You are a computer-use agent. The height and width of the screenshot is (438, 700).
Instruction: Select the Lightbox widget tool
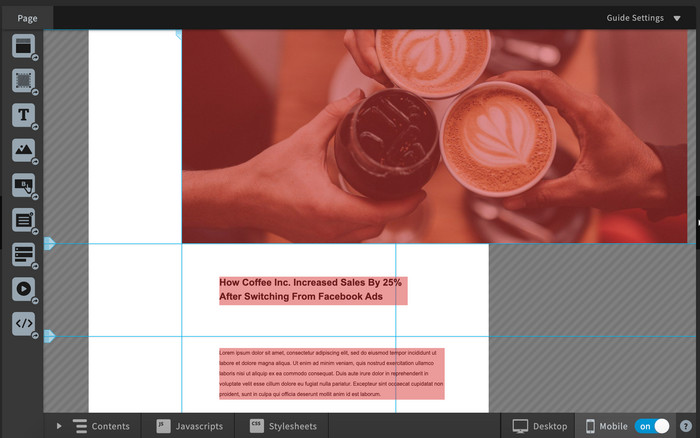pos(23,255)
